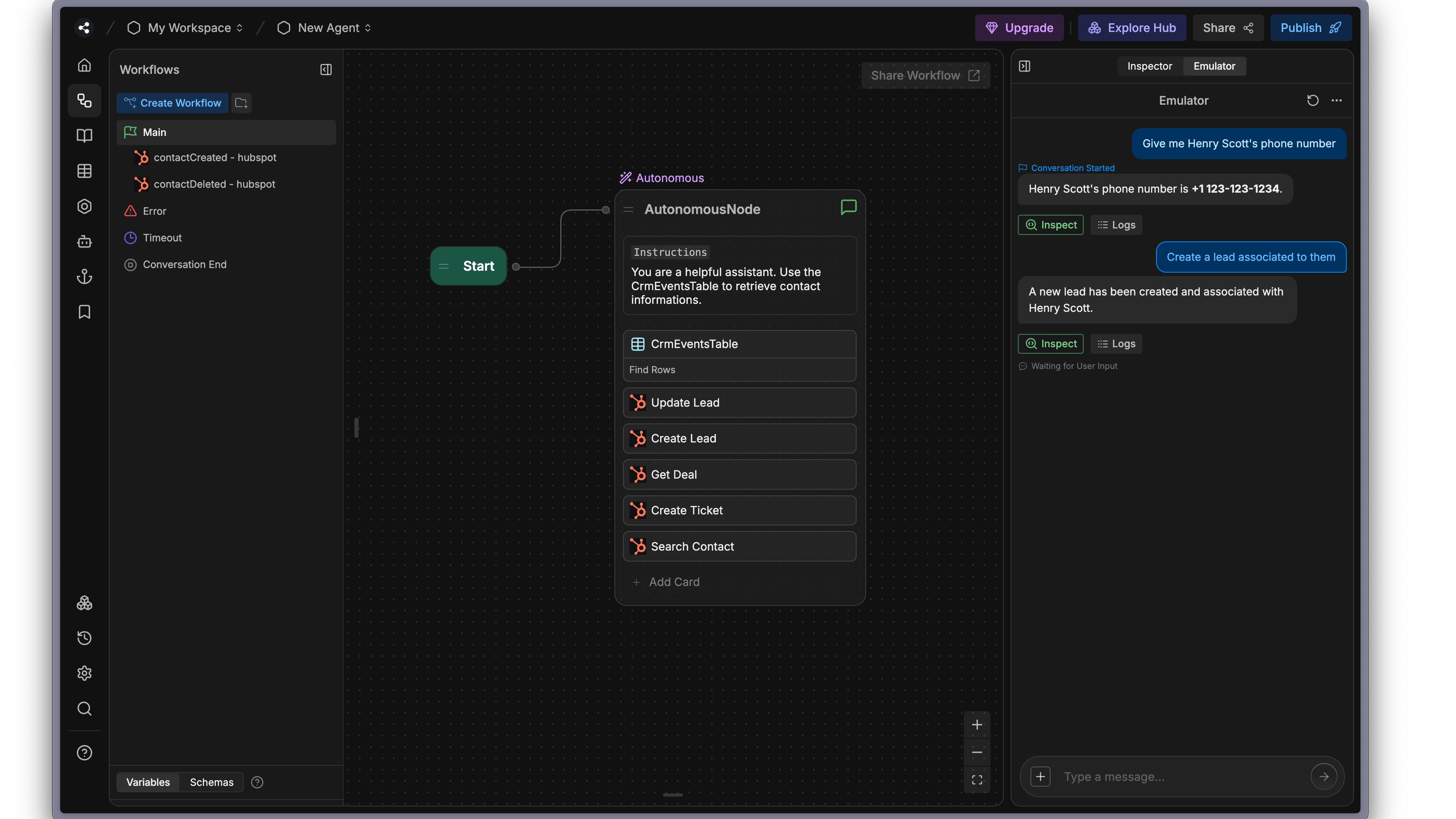Screen dimensions: 1456x819
Task: Click the Start node
Action: [x=468, y=266]
